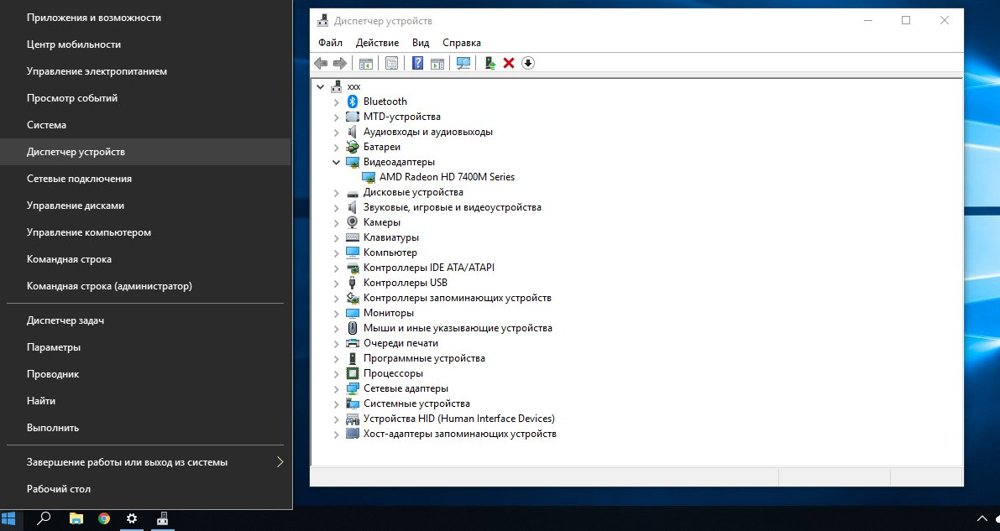
Task: Click the red X Uninstall device icon
Action: tap(509, 63)
